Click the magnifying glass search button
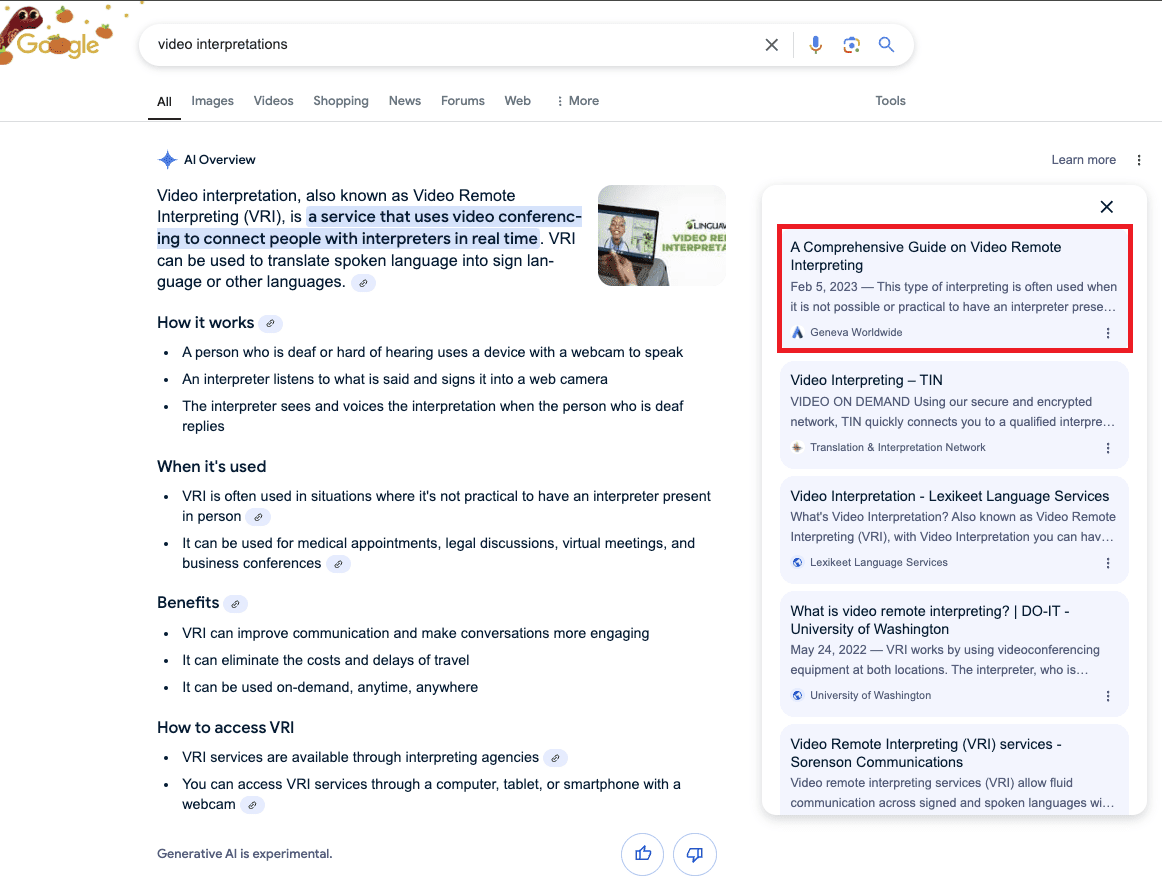The image size is (1162, 889). (886, 45)
